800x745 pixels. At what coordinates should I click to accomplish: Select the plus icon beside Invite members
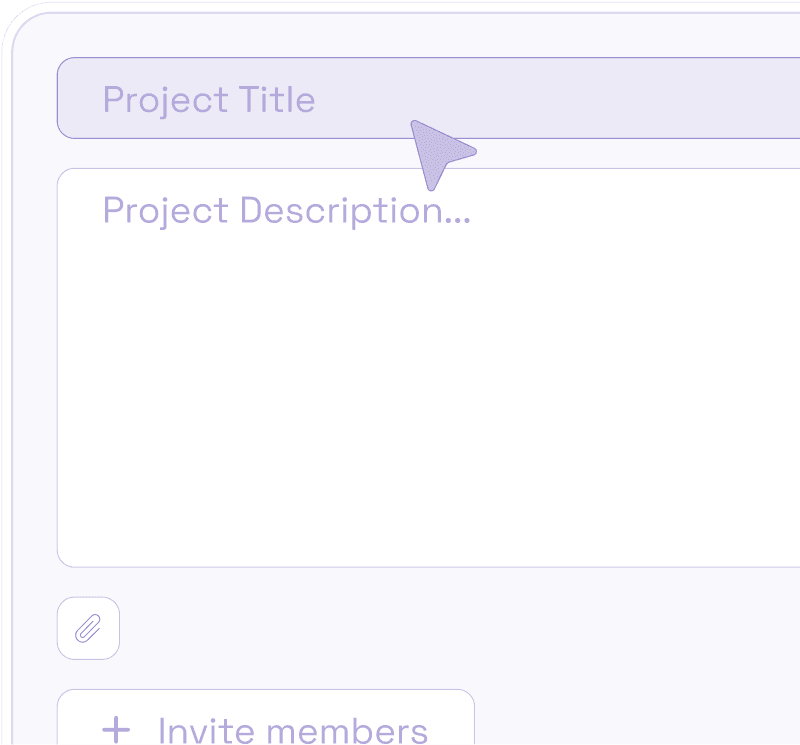pyautogui.click(x=119, y=731)
